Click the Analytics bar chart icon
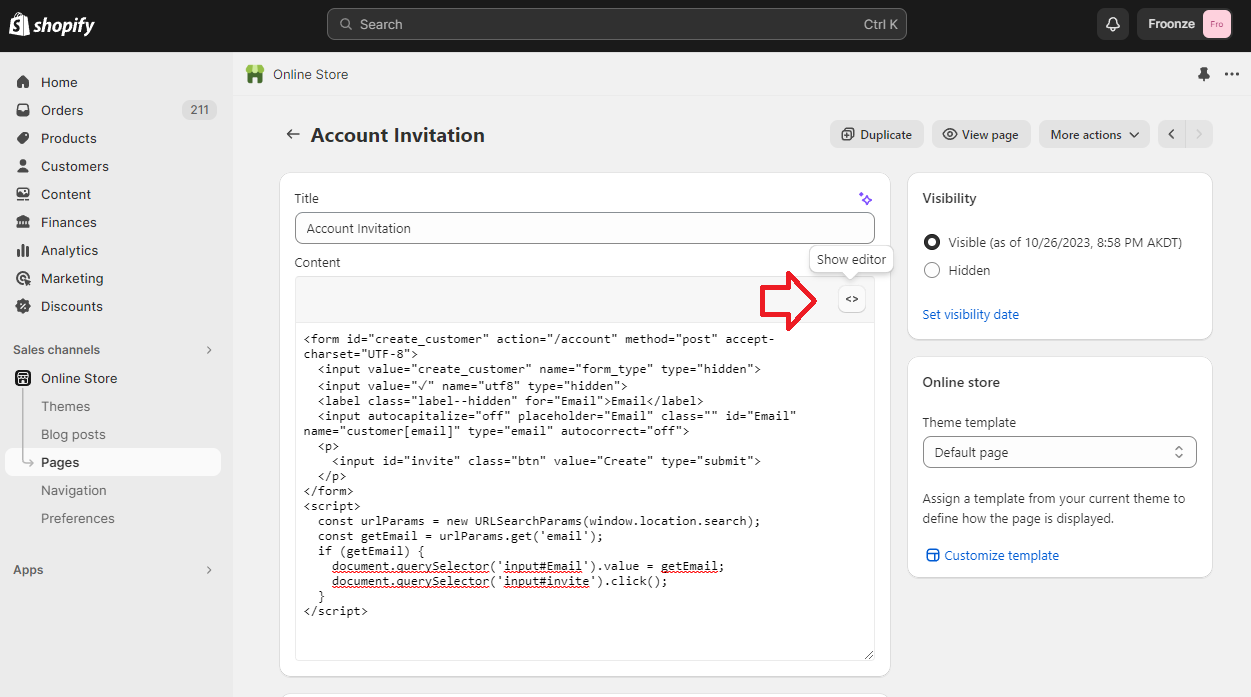 (x=23, y=250)
